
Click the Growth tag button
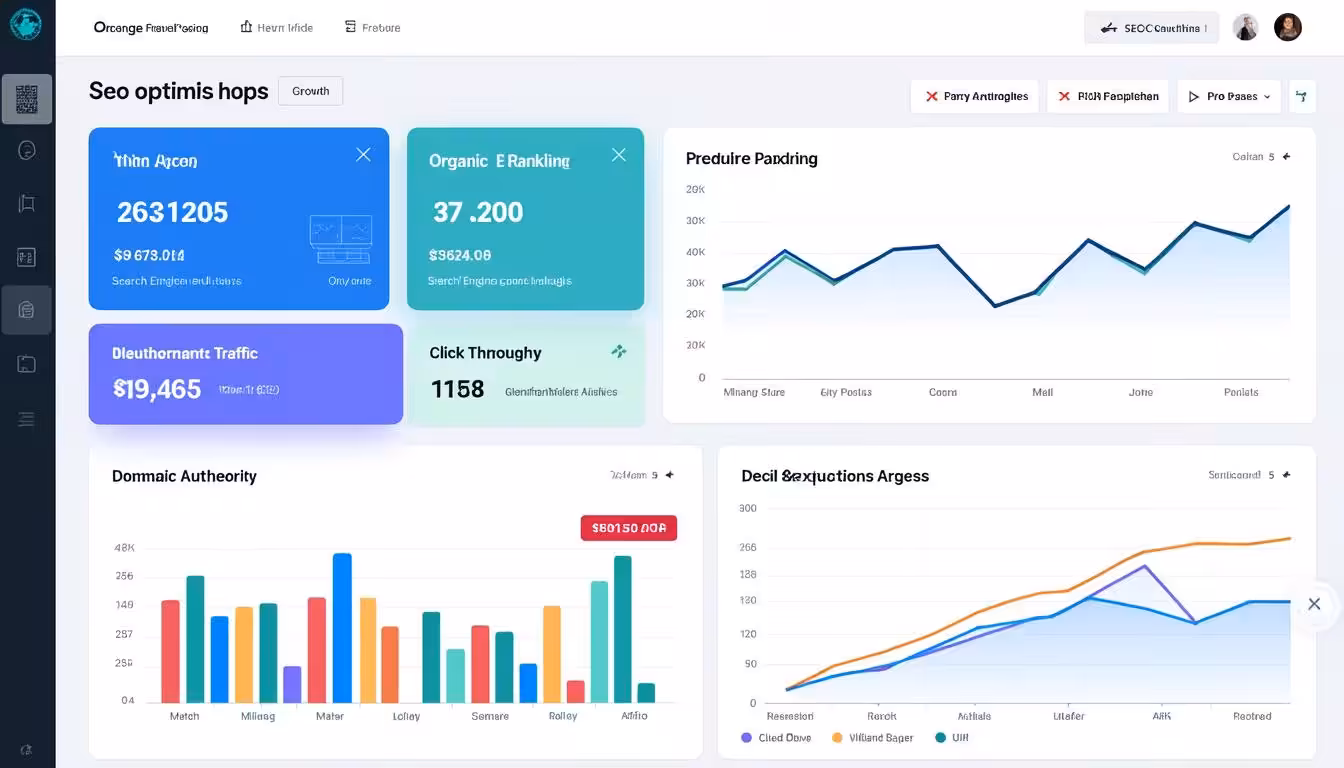click(310, 91)
